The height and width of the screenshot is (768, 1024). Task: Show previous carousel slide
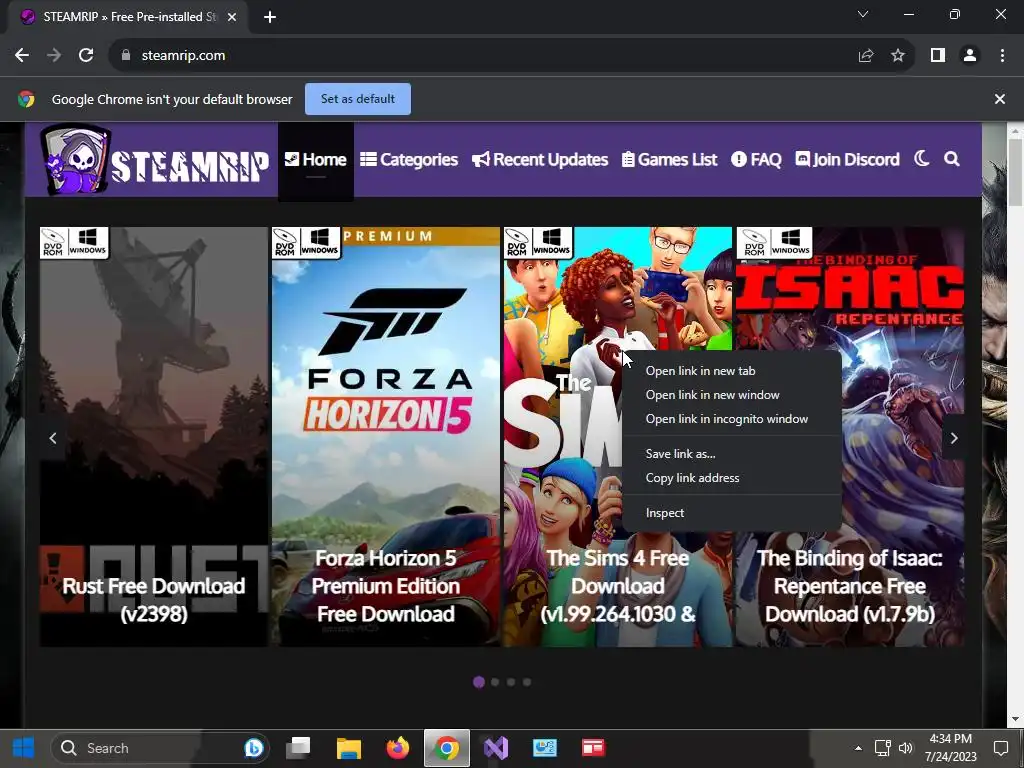coord(53,438)
